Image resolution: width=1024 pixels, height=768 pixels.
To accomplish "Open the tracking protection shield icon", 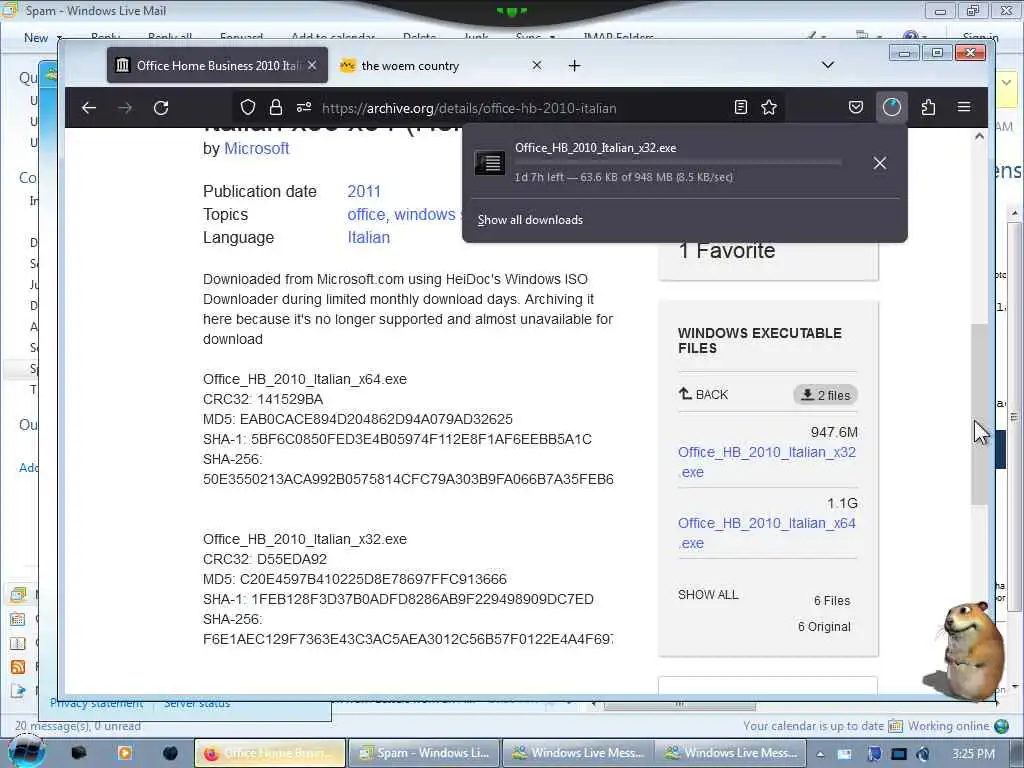I will (248, 108).
